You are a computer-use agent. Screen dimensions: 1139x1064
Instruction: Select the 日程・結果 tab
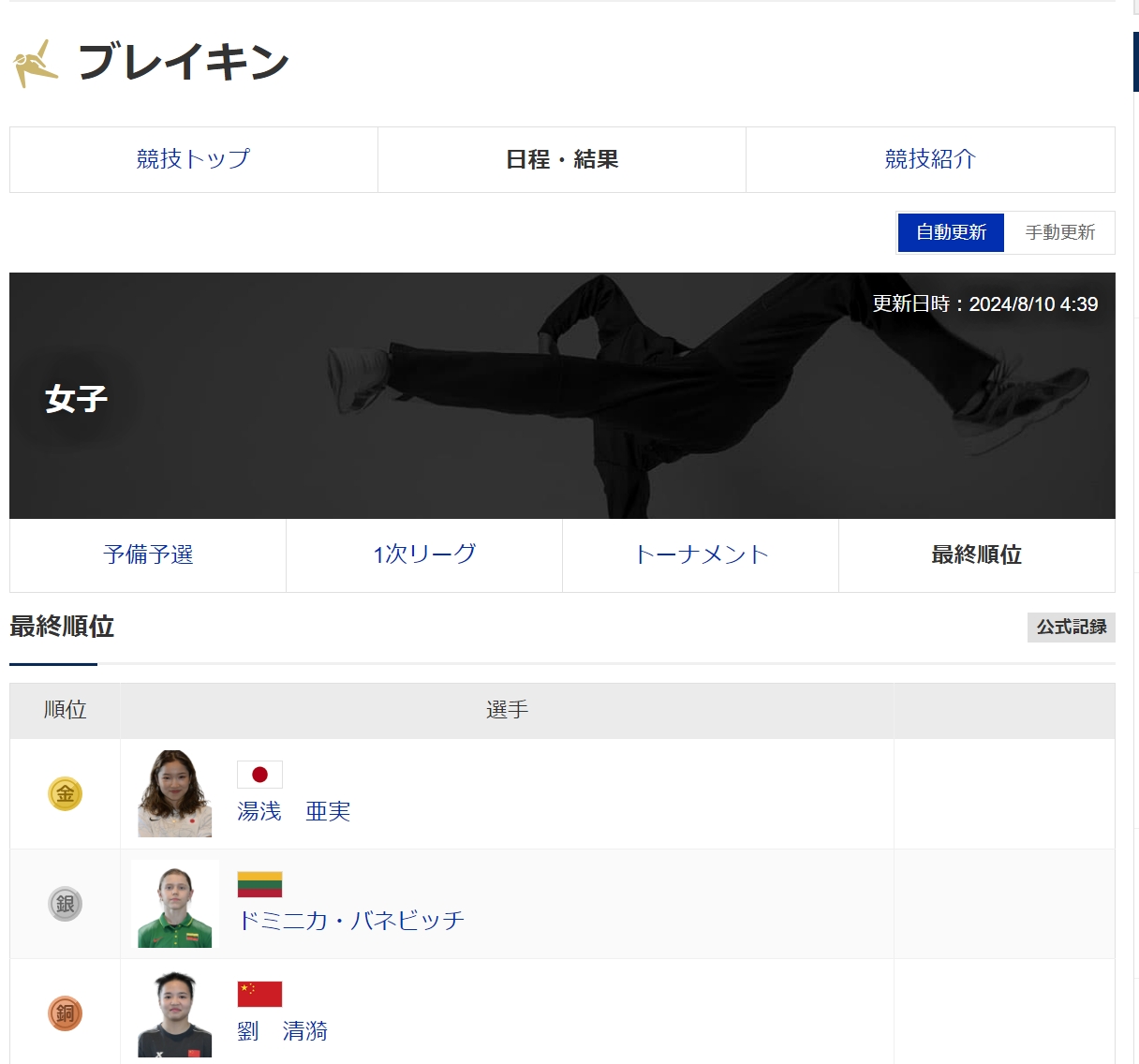pos(562,159)
